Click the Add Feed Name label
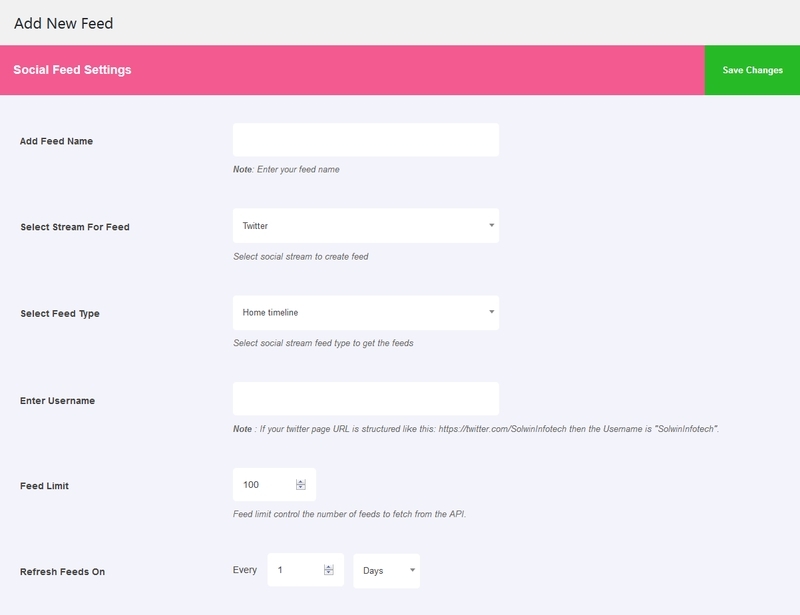This screenshot has width=800, height=615. pyautogui.click(x=56, y=142)
